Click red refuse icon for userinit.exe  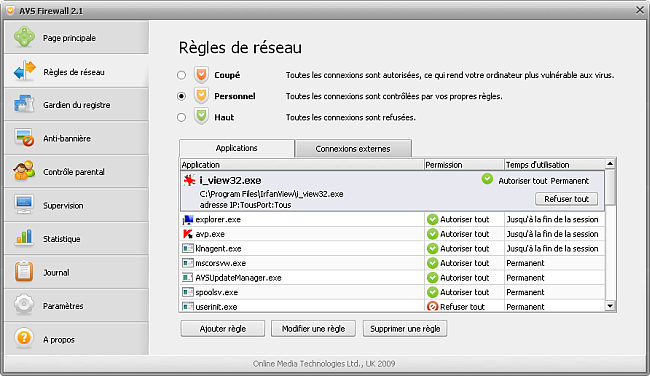pos(432,306)
